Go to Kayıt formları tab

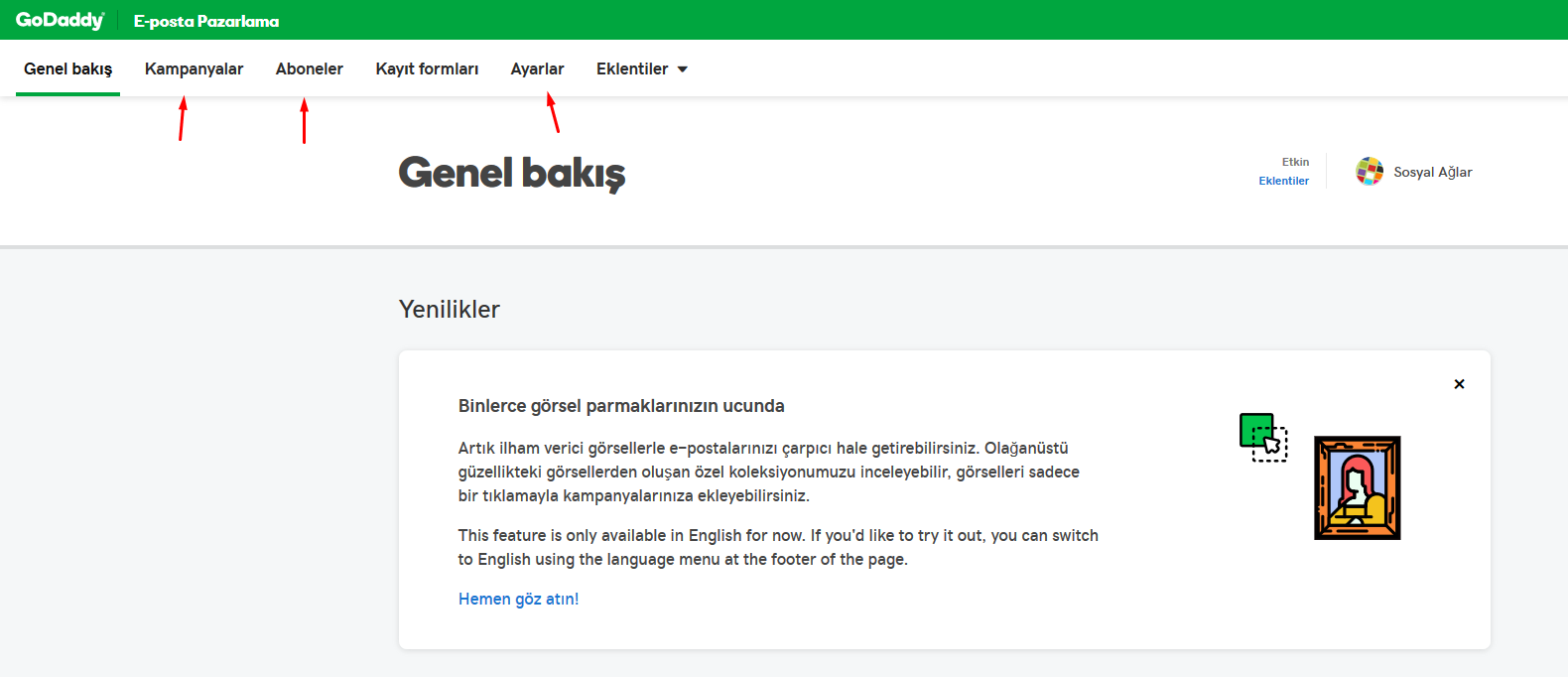click(x=427, y=68)
